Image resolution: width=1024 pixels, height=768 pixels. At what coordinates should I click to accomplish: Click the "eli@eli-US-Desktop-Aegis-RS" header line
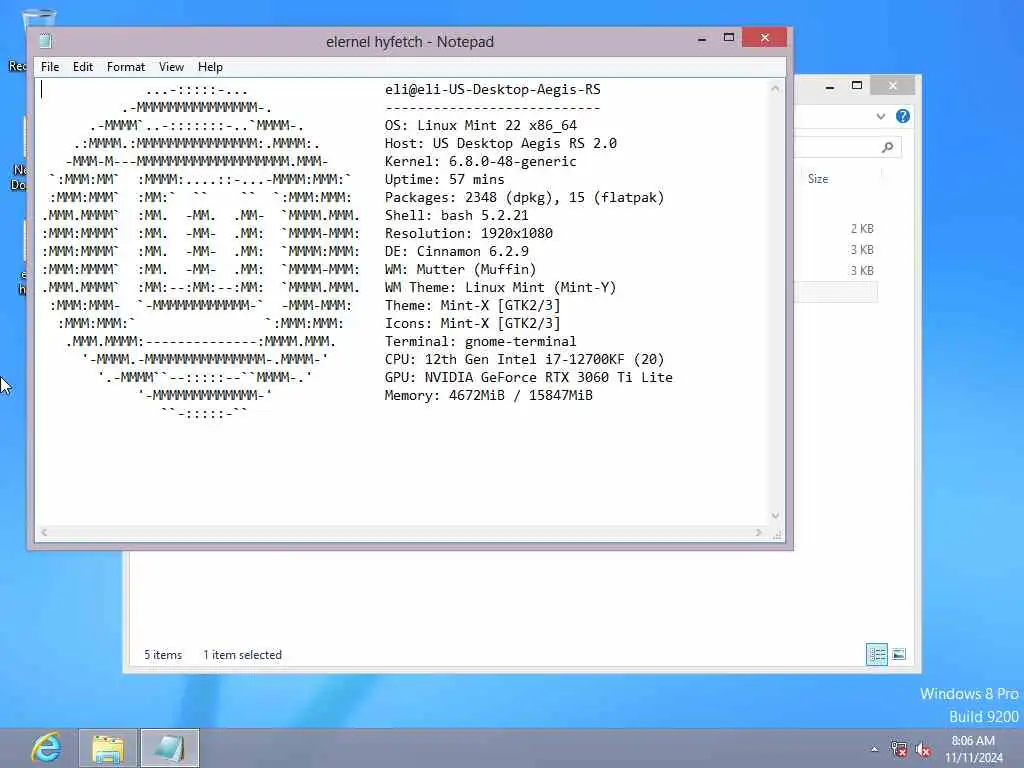[x=492, y=89]
